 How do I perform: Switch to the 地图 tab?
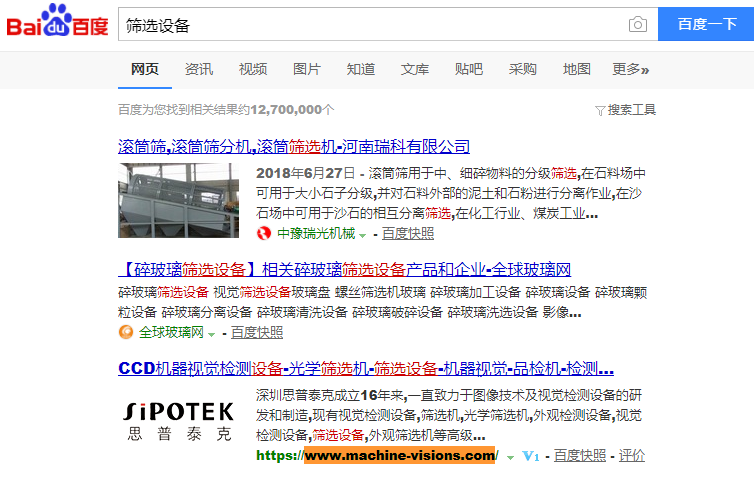coord(577,70)
